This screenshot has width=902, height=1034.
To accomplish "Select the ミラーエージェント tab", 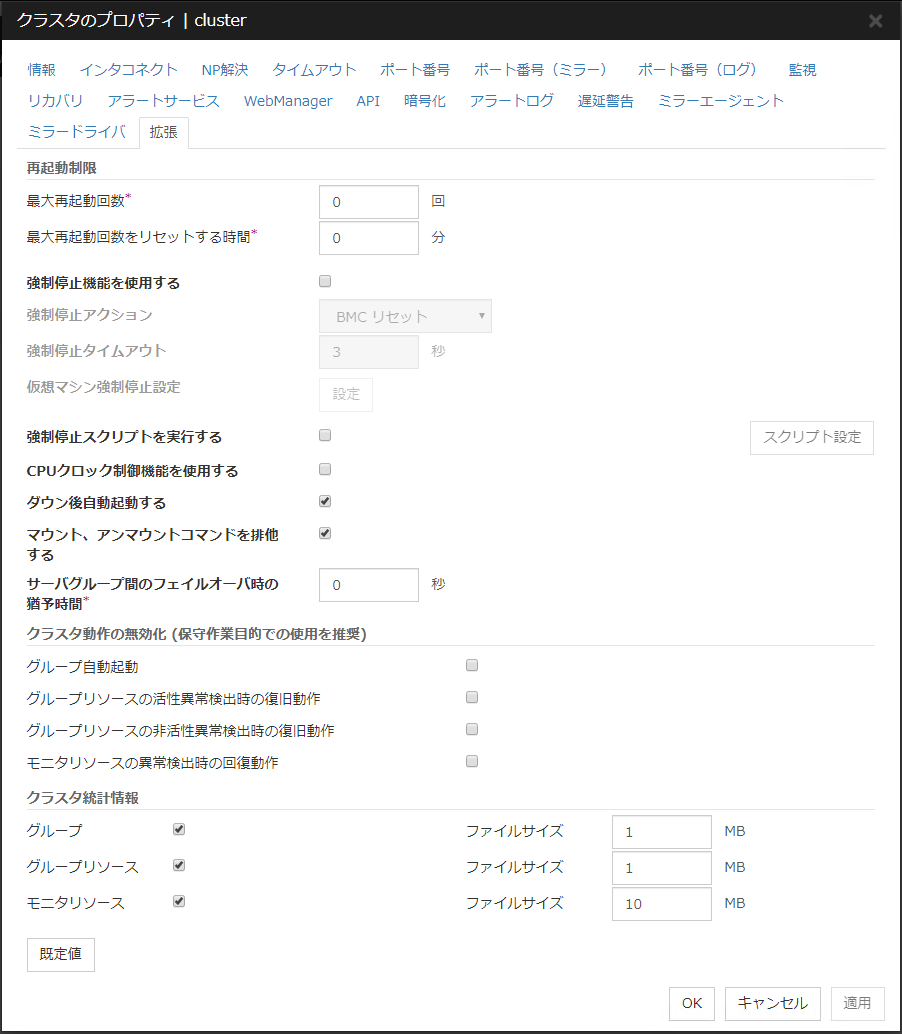I will [720, 101].
